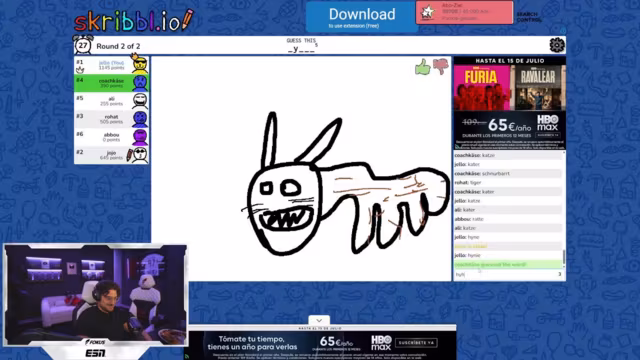Click the alarm clock timer icon
This screenshot has height=360, width=640.
coord(83,45)
